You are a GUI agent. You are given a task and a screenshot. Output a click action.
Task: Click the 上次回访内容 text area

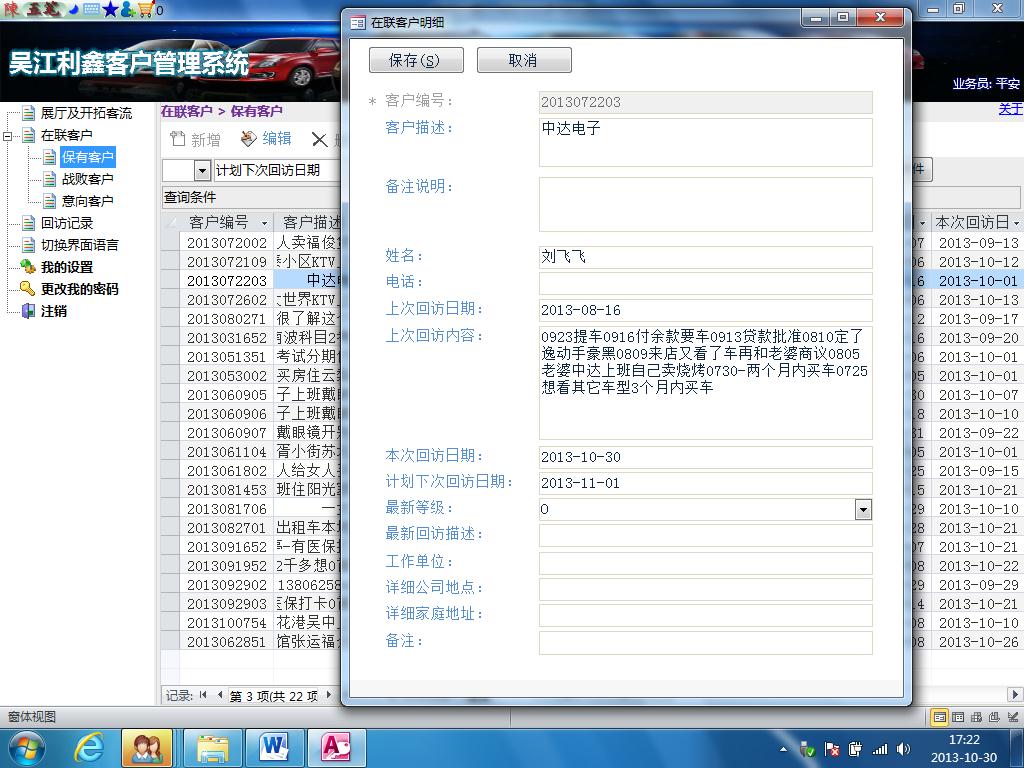(x=705, y=383)
